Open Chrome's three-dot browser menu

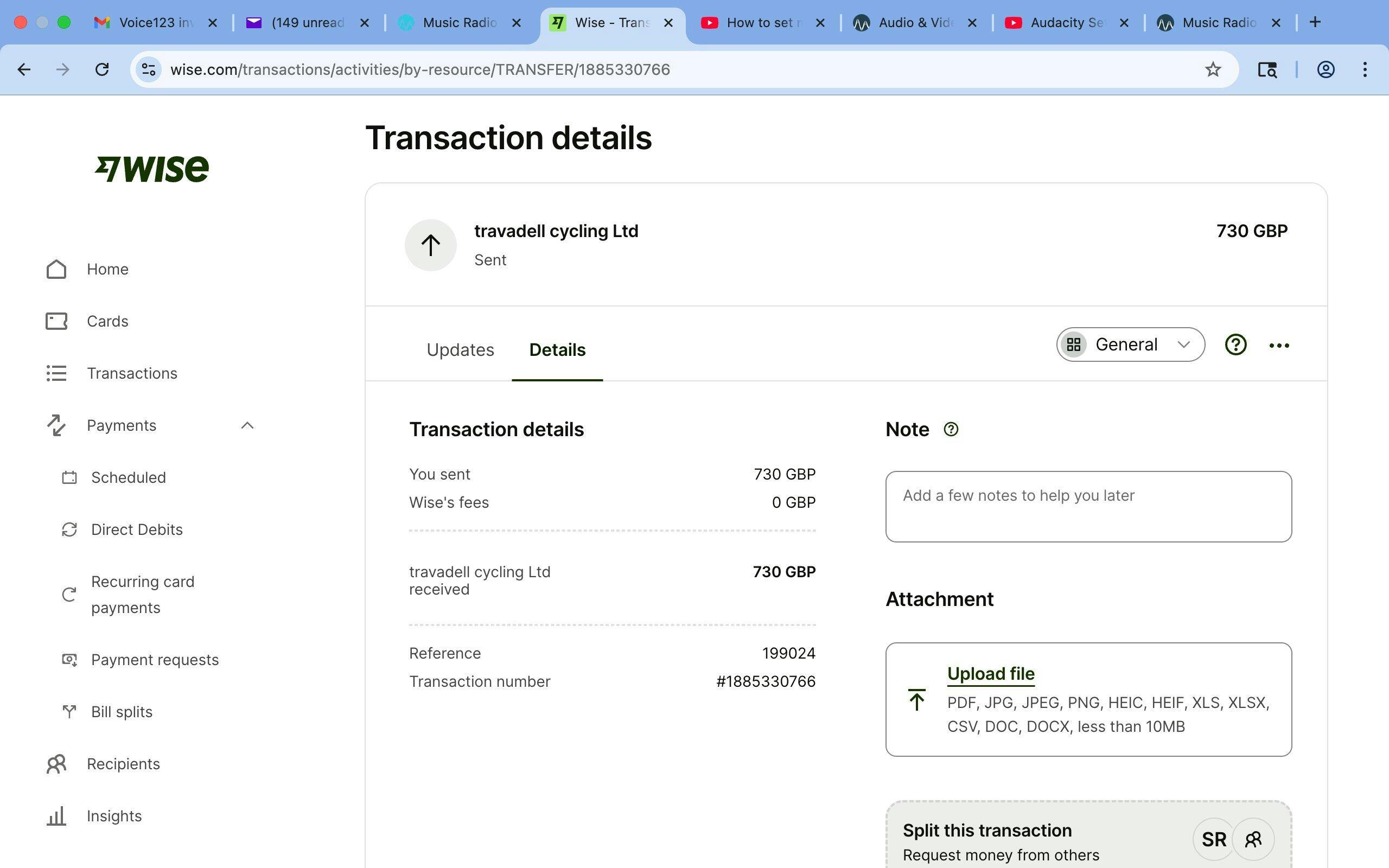click(1365, 69)
